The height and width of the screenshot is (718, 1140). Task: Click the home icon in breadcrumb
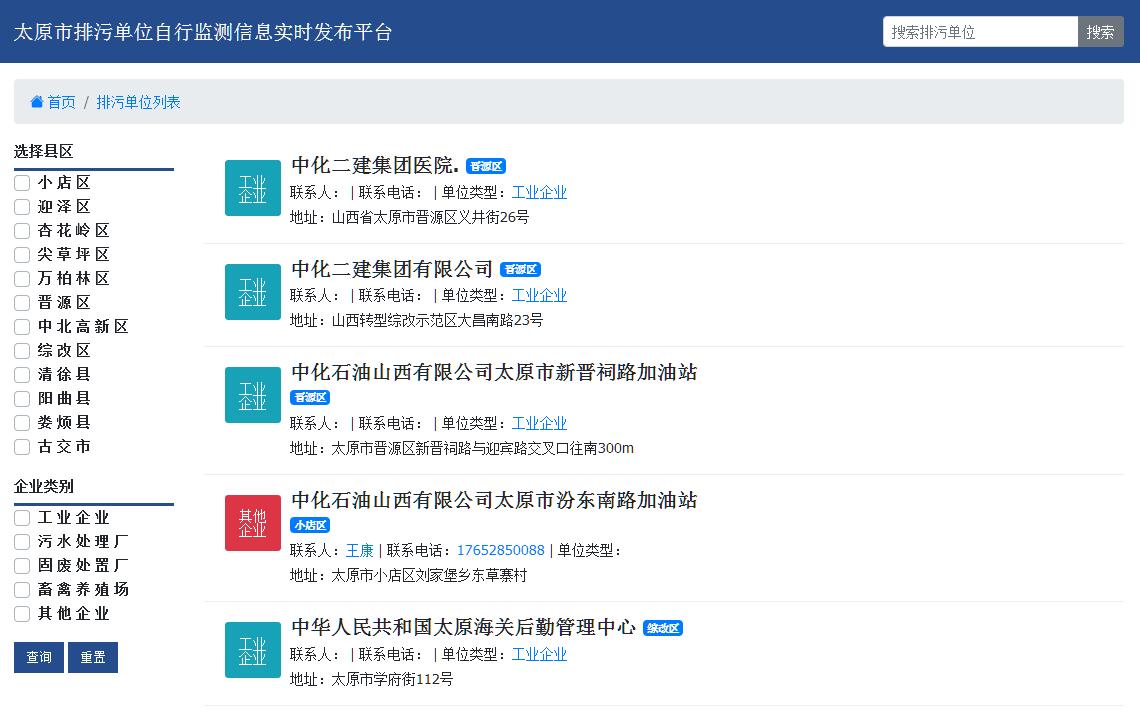(37, 102)
